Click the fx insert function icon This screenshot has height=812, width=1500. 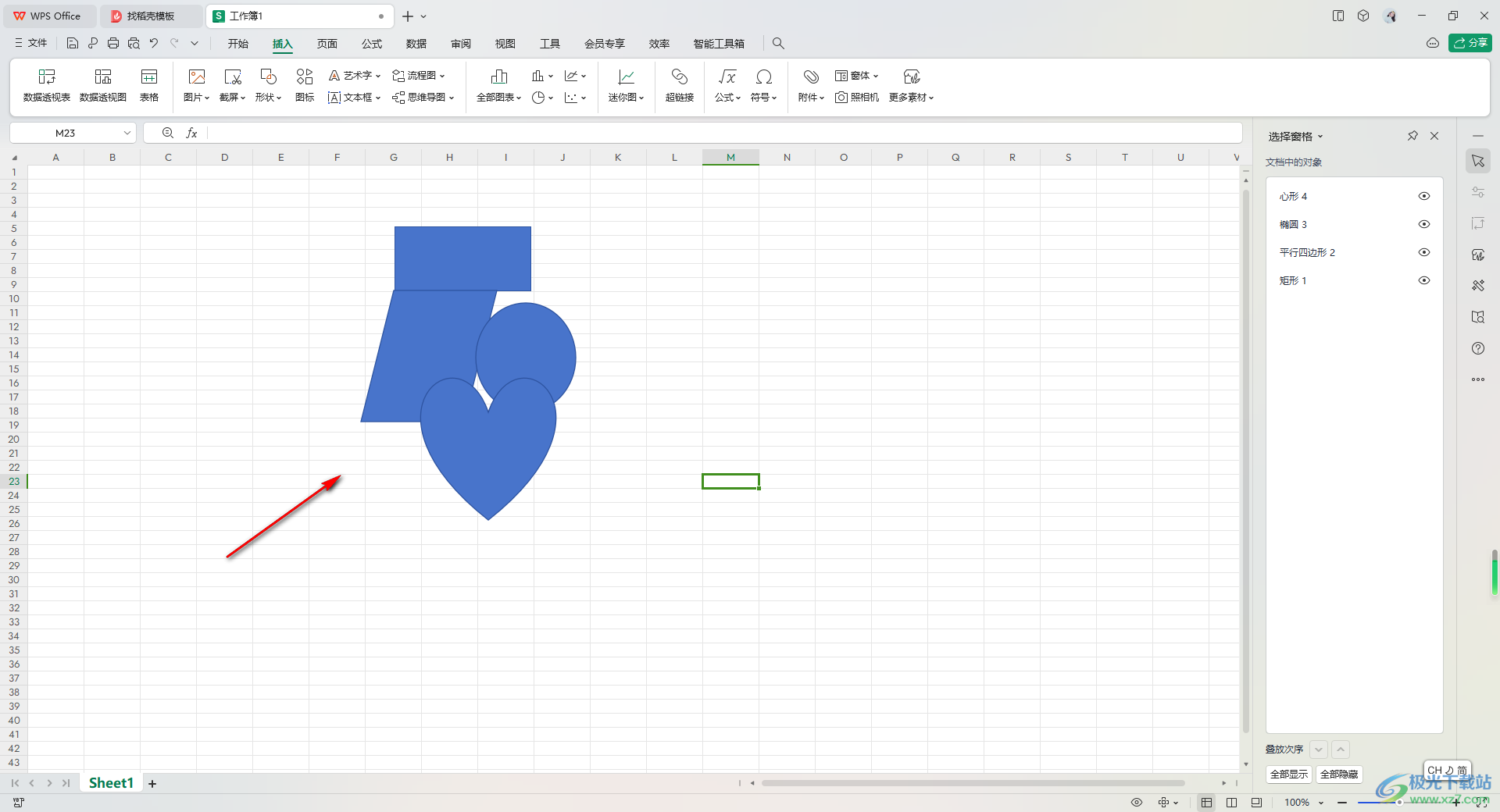click(x=191, y=134)
